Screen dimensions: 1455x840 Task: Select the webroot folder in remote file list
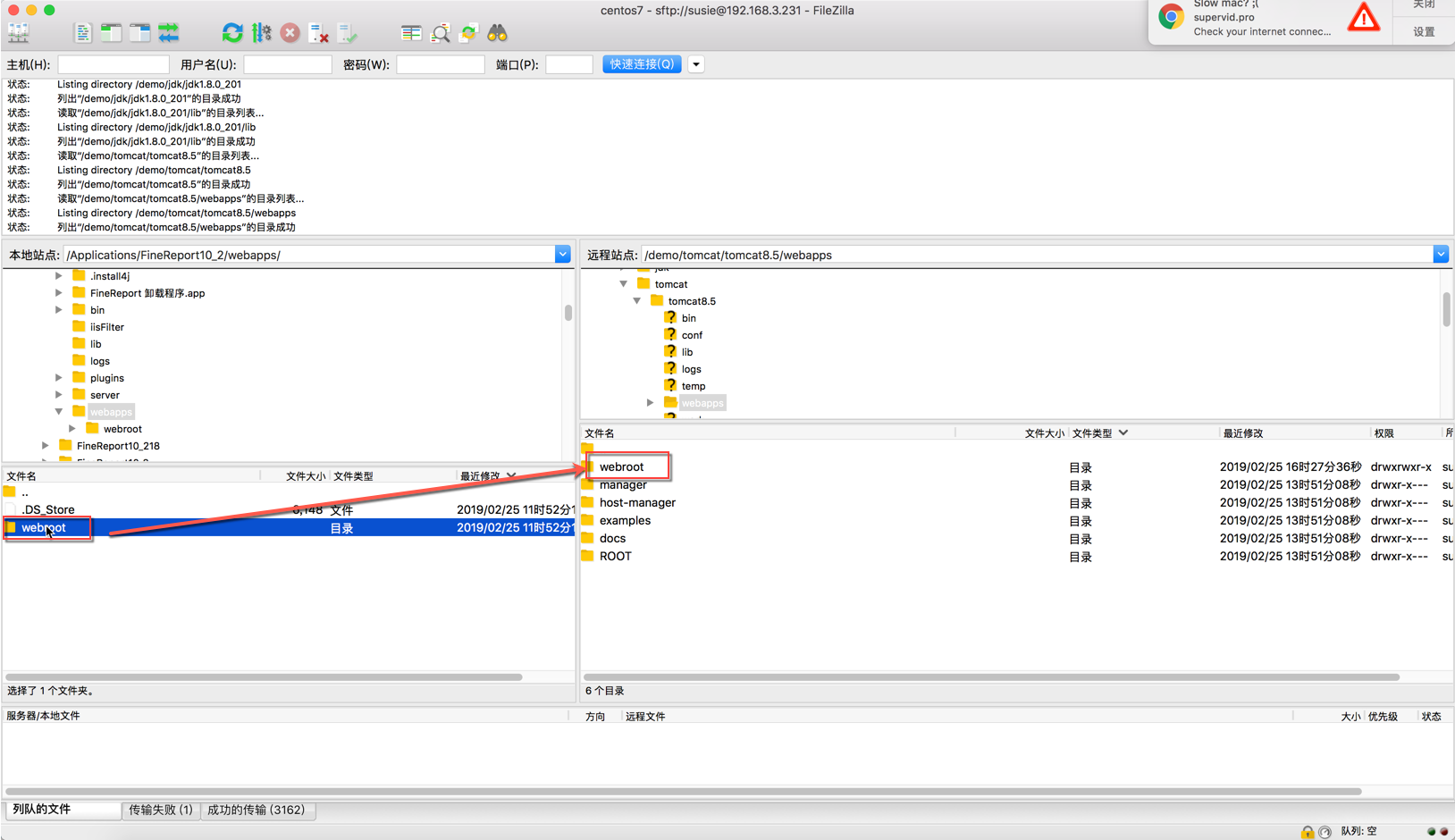(621, 467)
